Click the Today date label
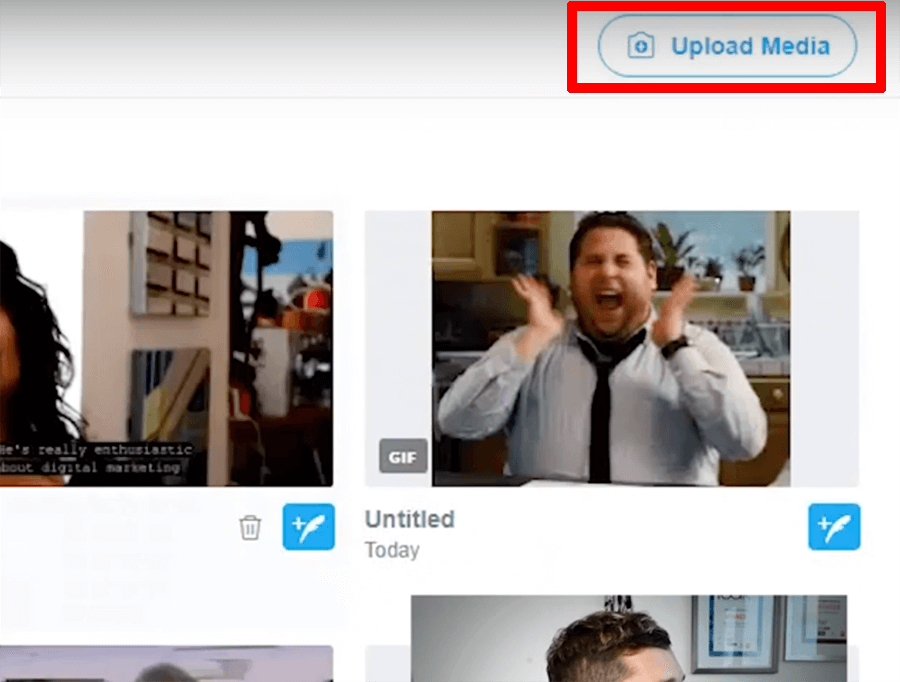900x682 pixels. pyautogui.click(x=393, y=550)
